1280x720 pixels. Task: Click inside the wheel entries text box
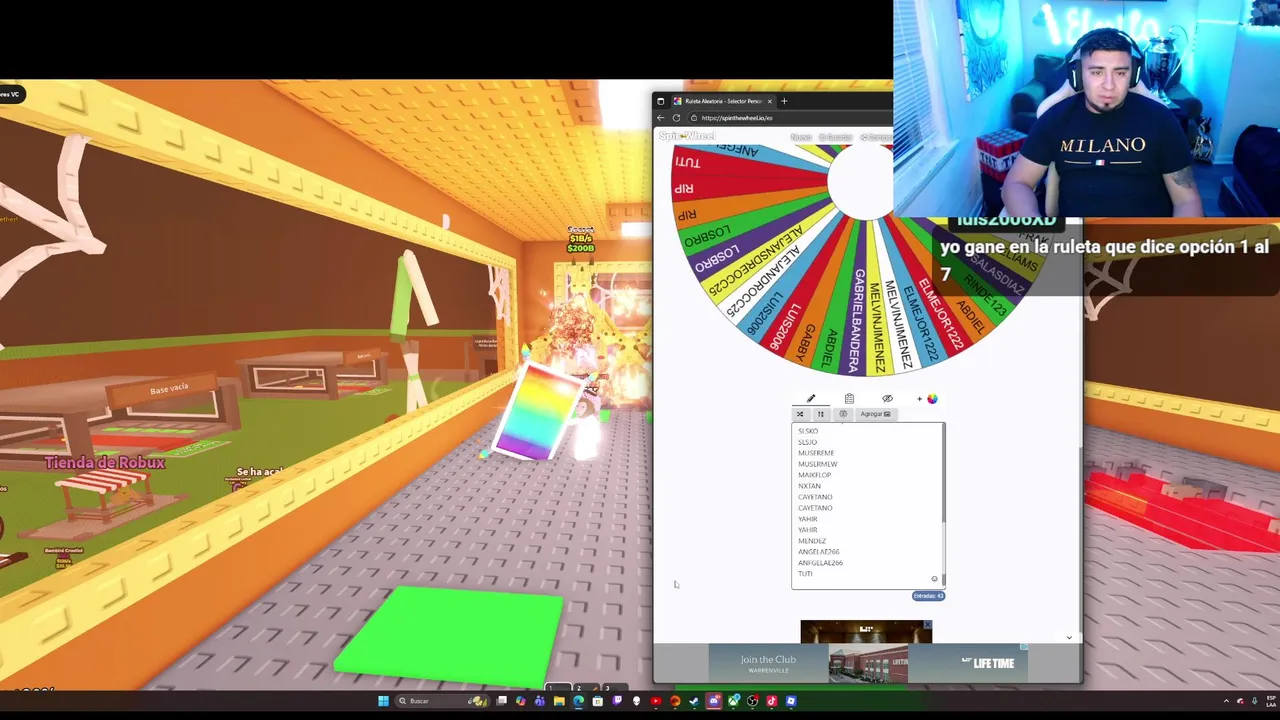tap(867, 505)
